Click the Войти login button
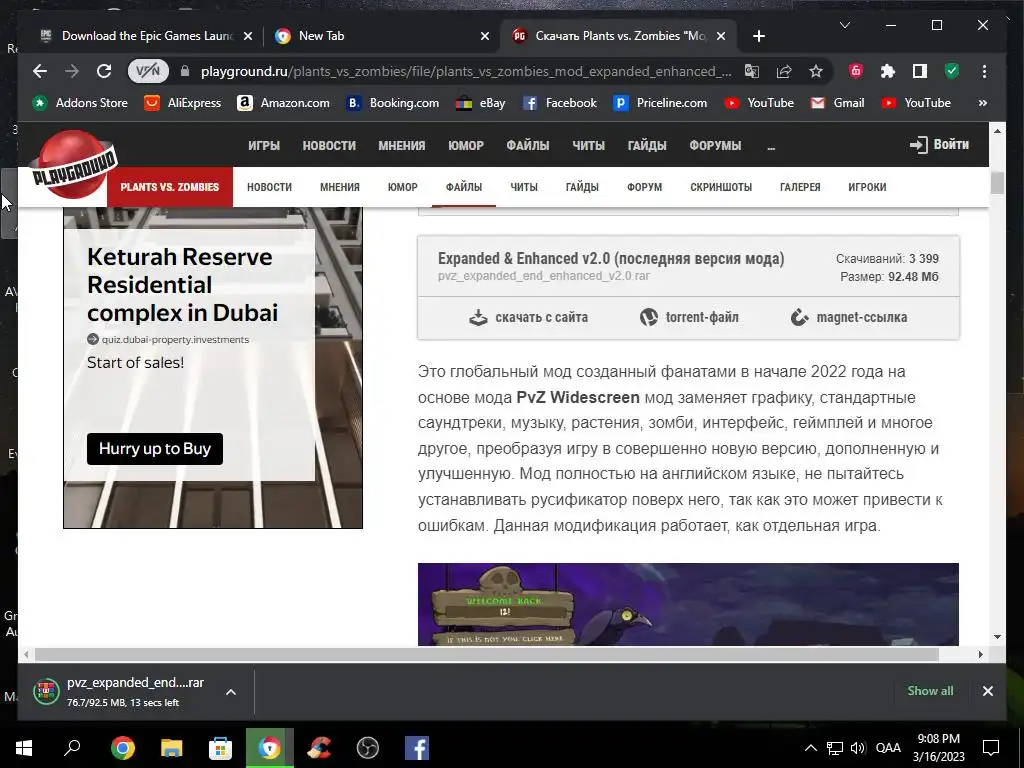Screen dimensions: 1024x768 click(x=940, y=144)
